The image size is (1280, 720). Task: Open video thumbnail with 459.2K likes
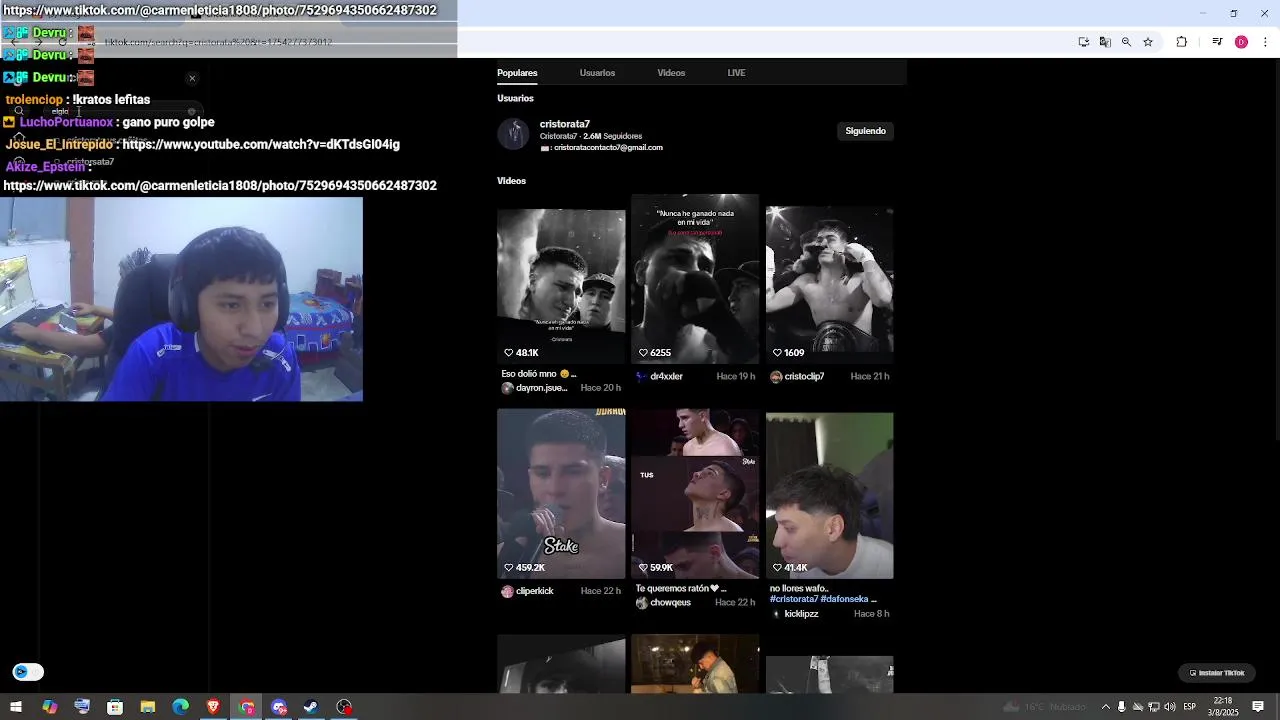pos(561,494)
